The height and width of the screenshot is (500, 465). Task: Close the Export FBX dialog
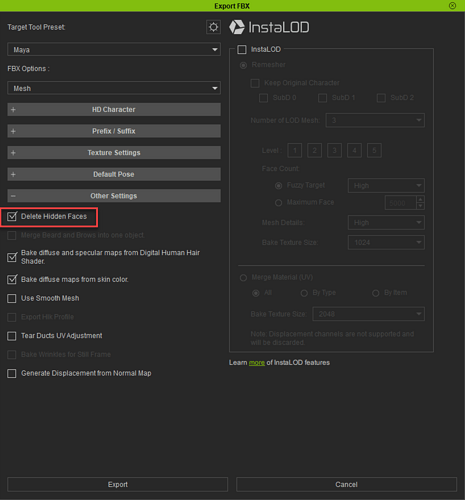click(x=452, y=6)
